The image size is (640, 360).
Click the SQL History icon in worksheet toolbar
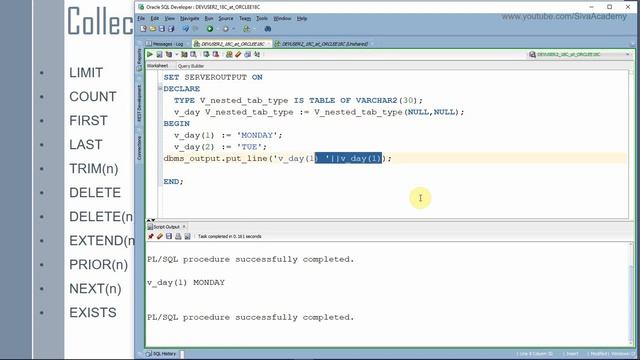point(247,54)
